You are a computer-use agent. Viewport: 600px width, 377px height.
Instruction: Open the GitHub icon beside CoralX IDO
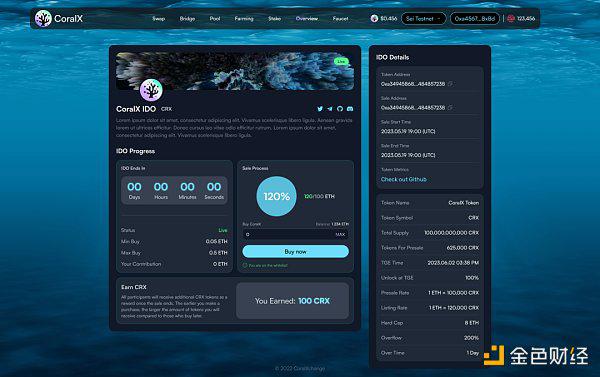coord(340,109)
